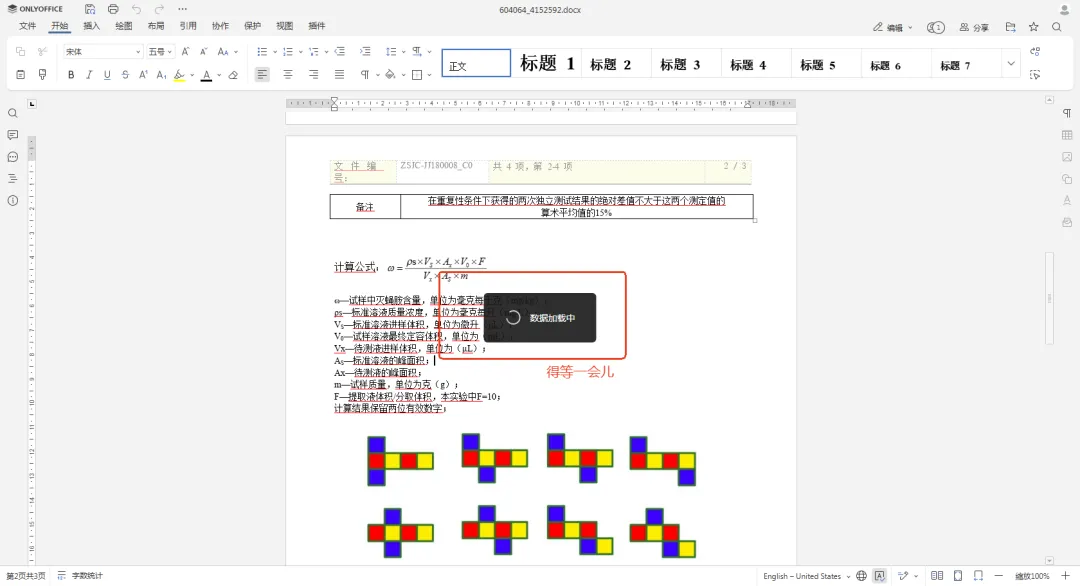Zoom in with the plus button
The image size is (1080, 586).
click(x=1066, y=576)
